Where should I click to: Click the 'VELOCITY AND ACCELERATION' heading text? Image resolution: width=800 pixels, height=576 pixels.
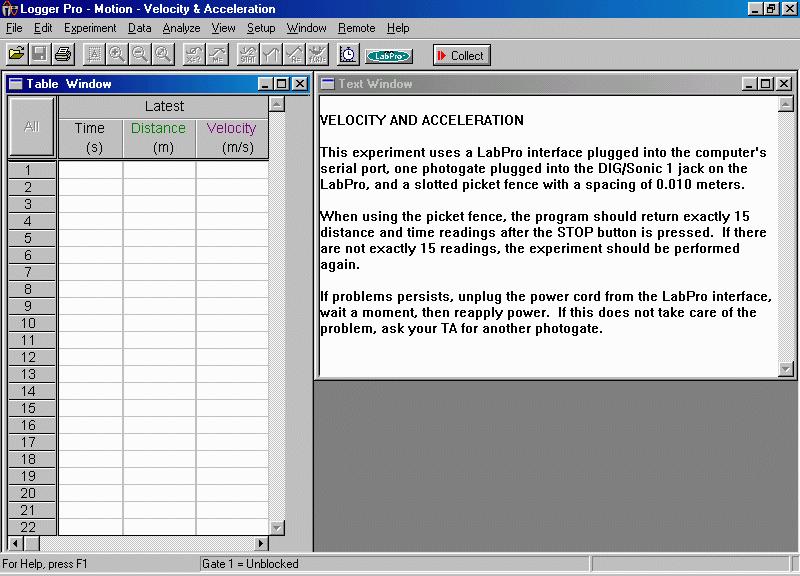tap(421, 120)
